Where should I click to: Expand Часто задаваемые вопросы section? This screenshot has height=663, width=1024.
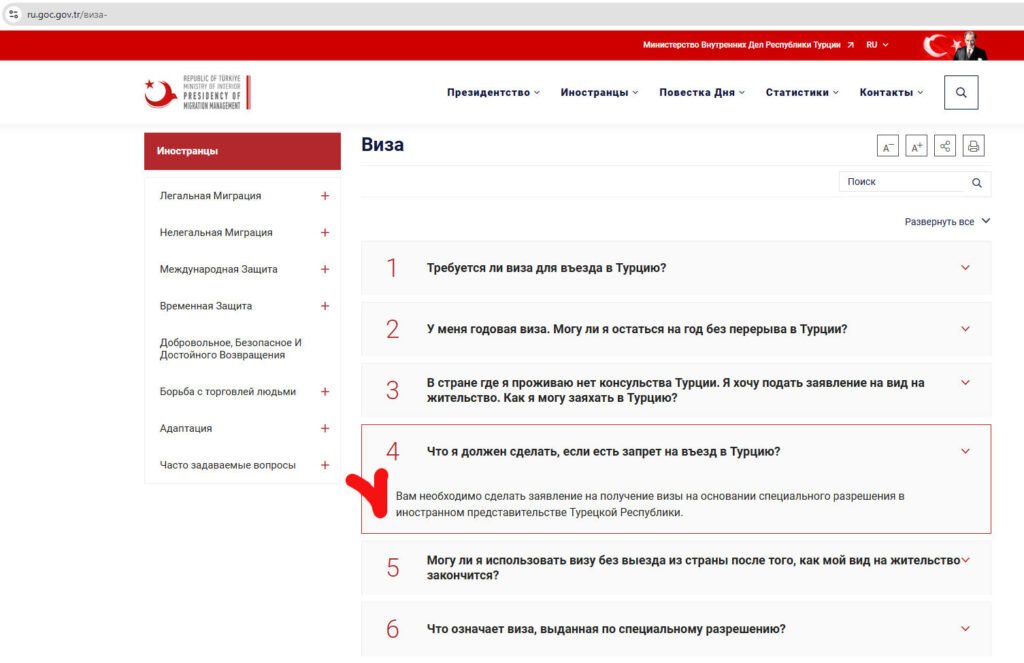324,465
